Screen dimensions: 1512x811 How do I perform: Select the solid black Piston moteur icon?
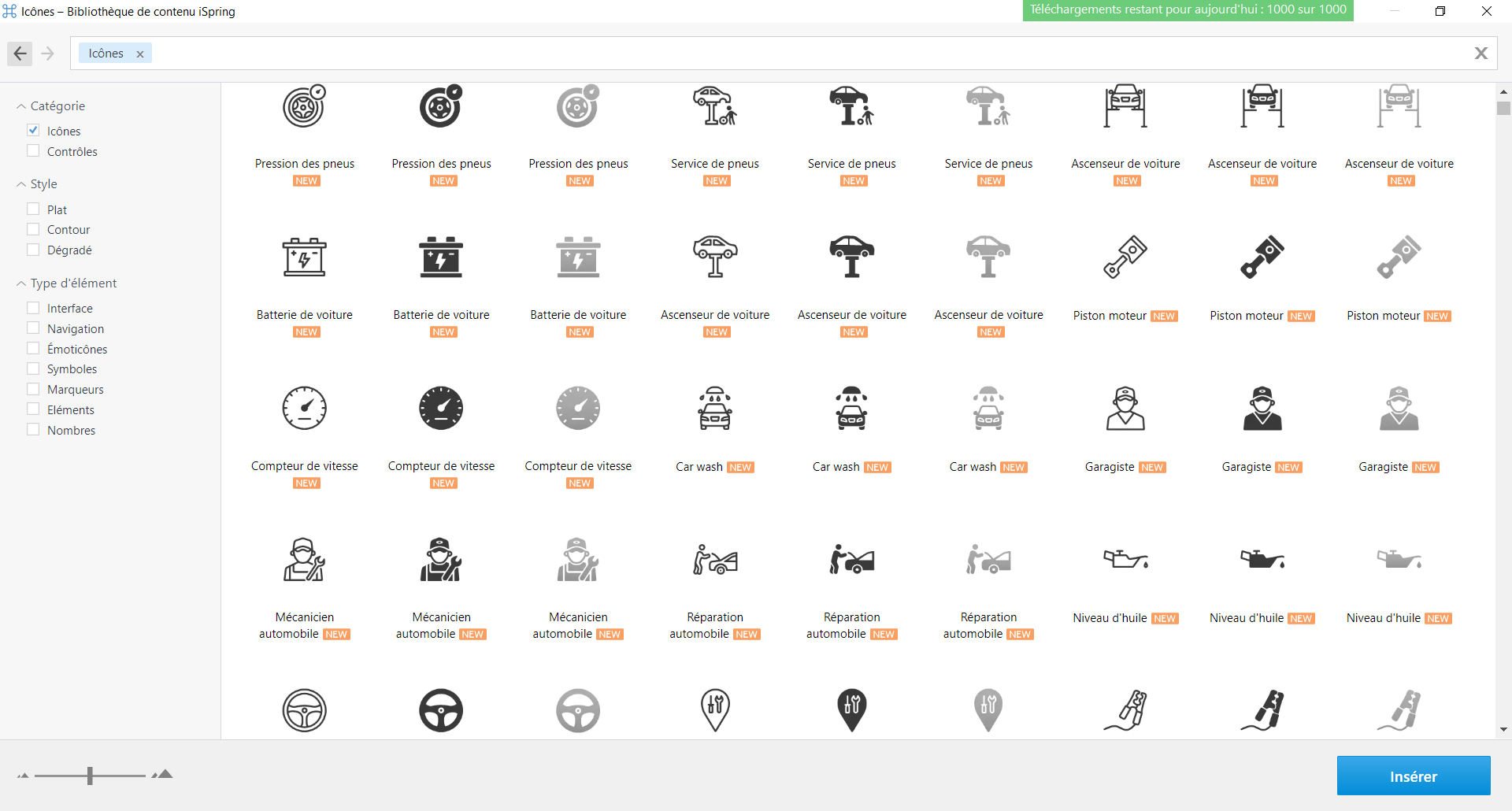coord(1262,257)
